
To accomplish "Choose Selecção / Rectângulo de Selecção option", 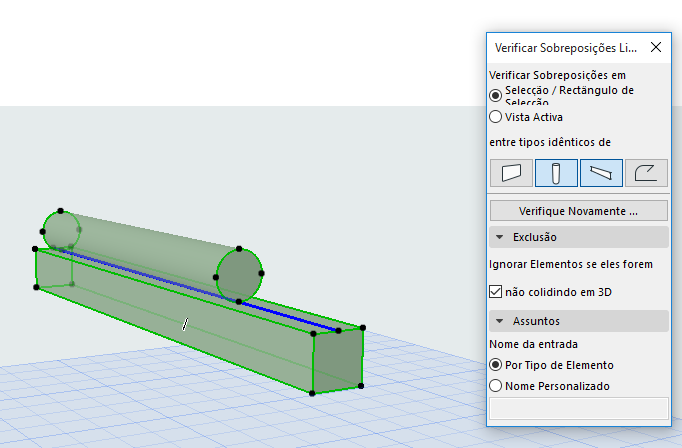I will pos(495,95).
